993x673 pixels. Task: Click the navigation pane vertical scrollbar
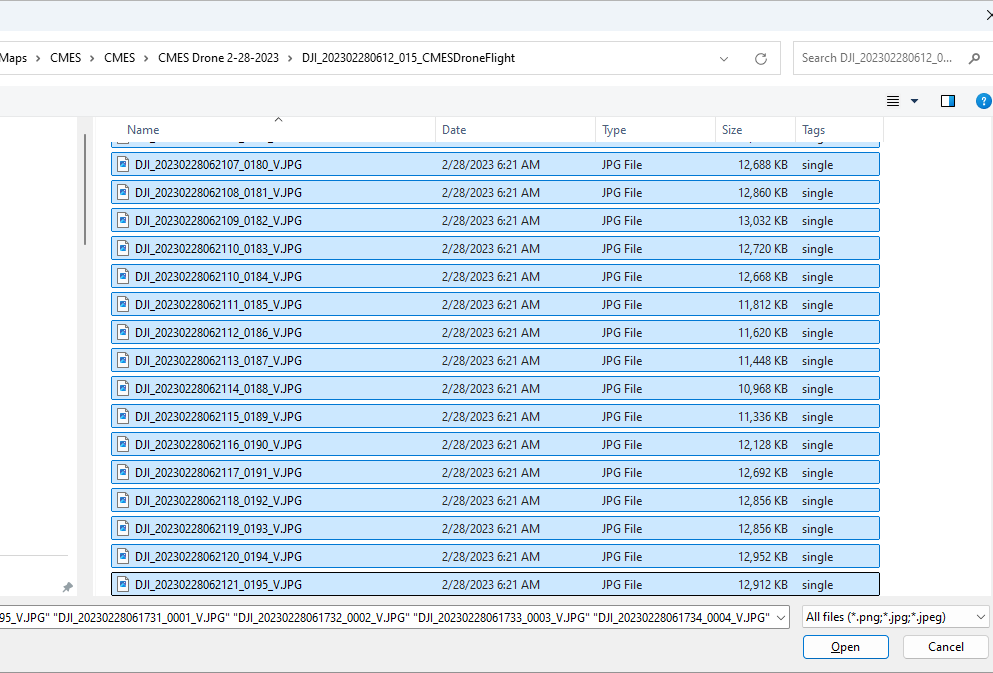point(86,190)
